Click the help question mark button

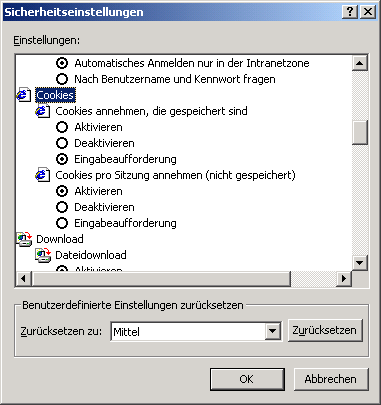(x=350, y=12)
